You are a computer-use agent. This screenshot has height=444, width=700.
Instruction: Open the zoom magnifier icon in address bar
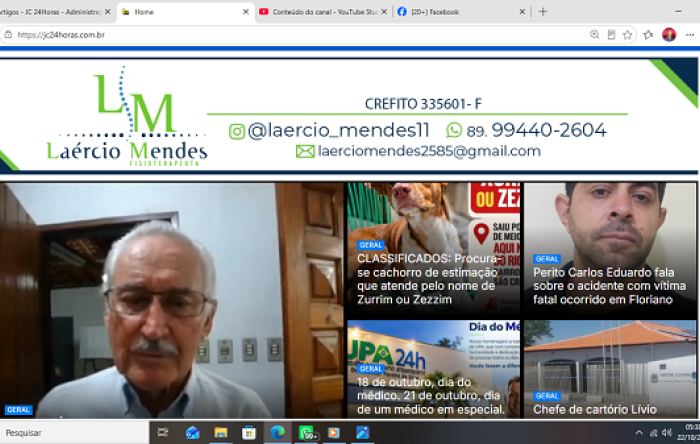tap(595, 35)
